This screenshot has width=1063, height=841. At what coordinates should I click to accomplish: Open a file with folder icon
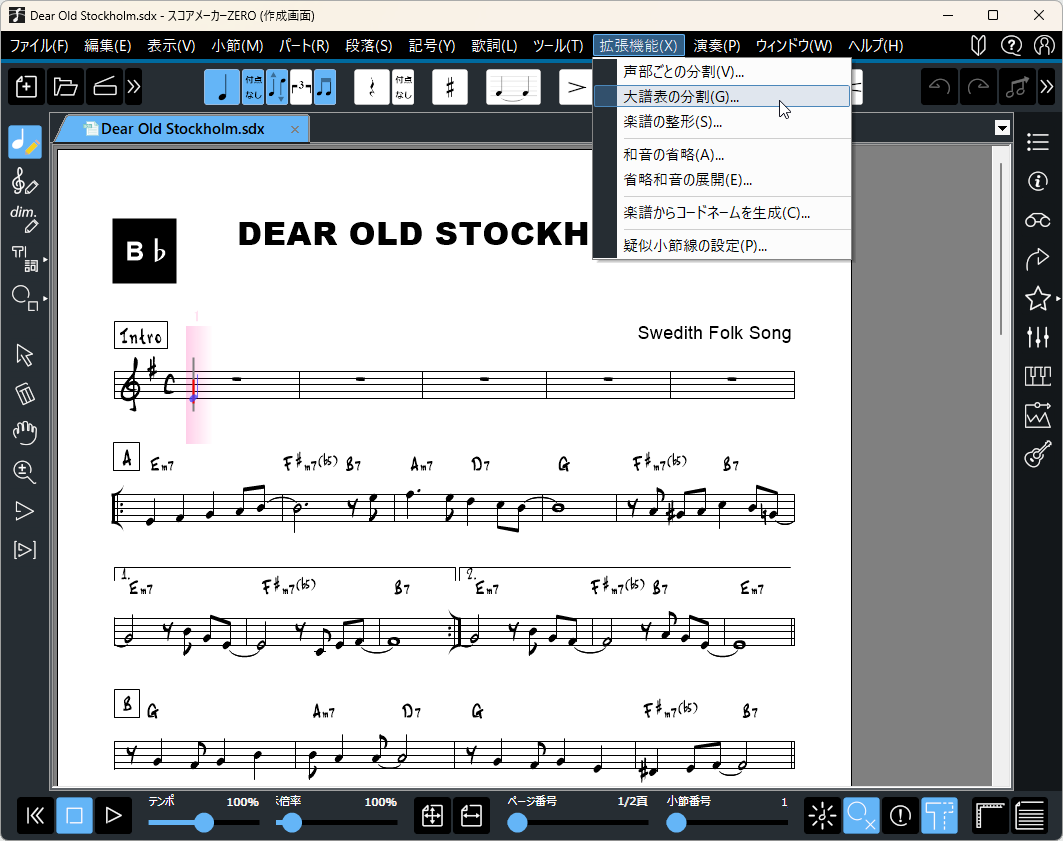(x=66, y=87)
